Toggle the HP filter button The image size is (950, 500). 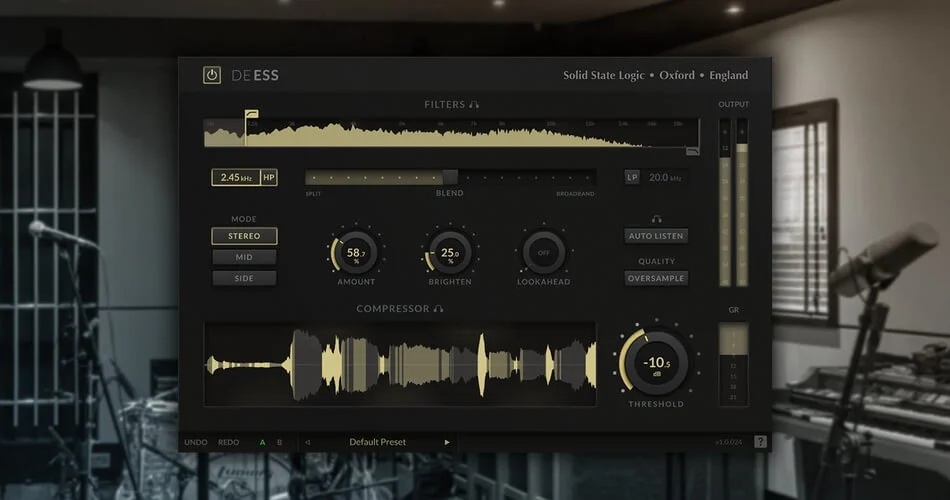[269, 178]
